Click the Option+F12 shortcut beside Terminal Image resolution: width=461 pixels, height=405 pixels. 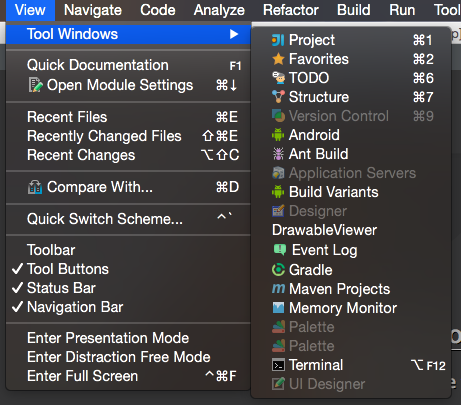point(428,366)
